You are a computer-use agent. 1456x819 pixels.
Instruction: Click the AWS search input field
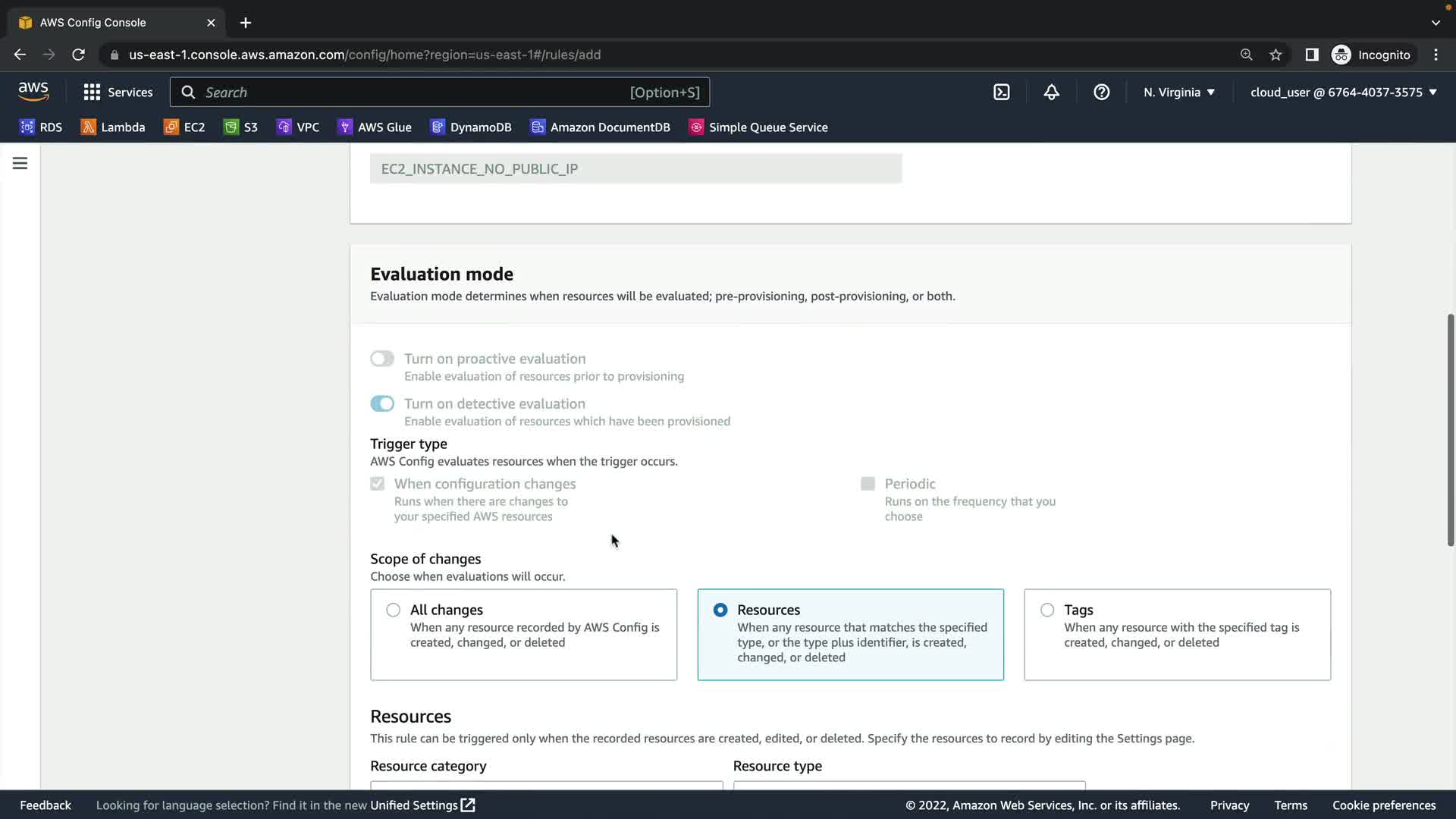pos(417,92)
